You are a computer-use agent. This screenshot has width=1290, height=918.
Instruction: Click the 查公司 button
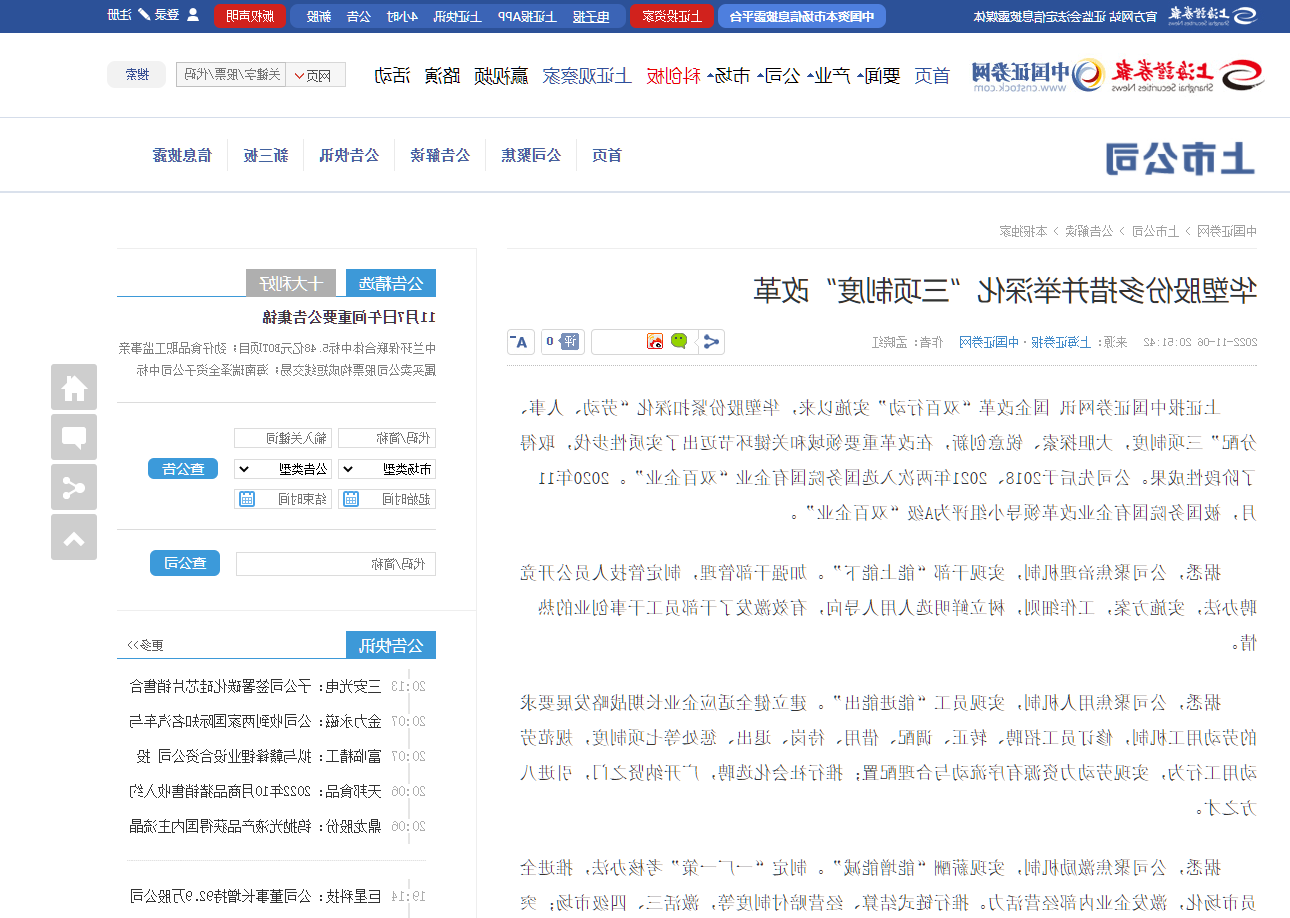coord(185,563)
